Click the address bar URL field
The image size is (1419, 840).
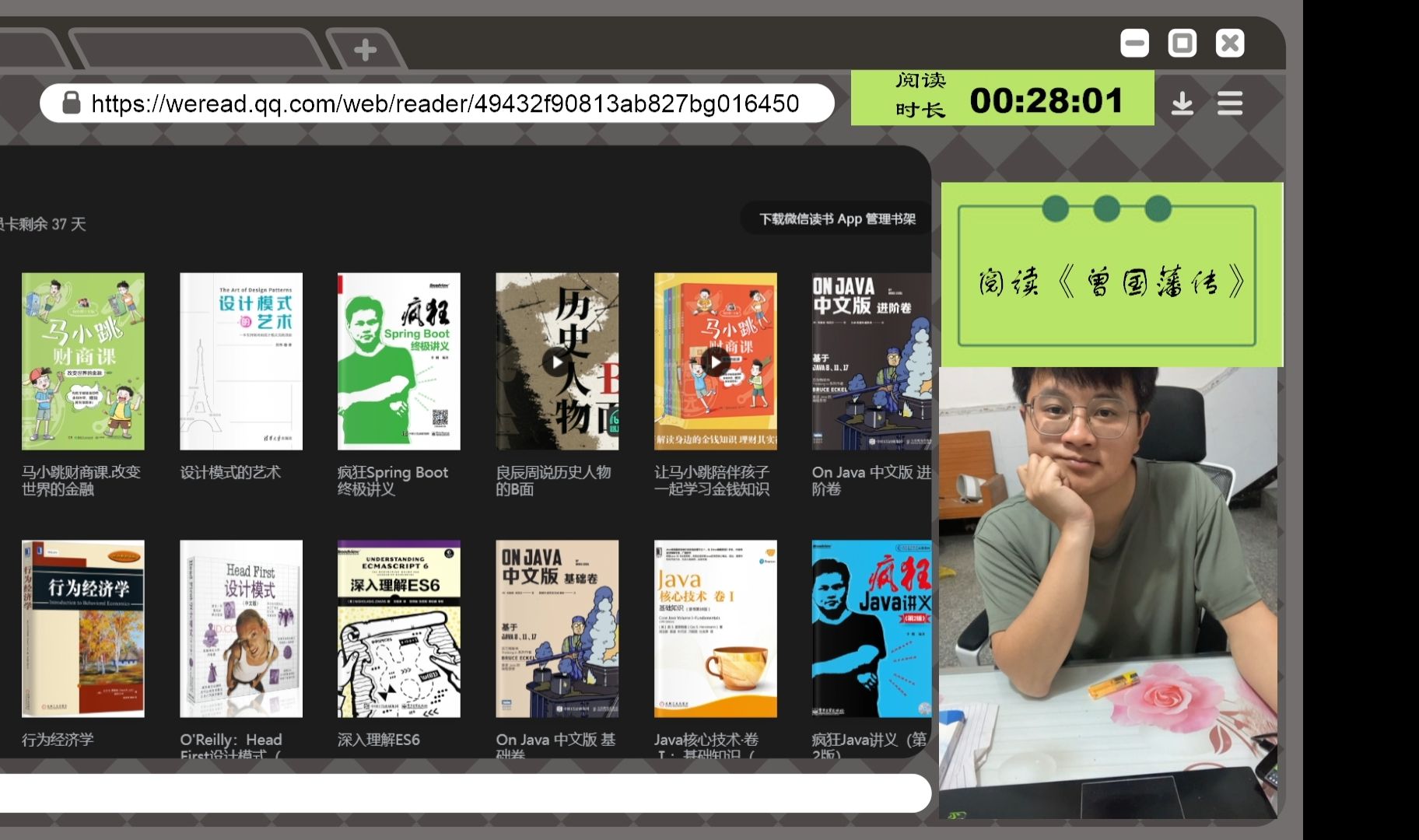click(437, 103)
